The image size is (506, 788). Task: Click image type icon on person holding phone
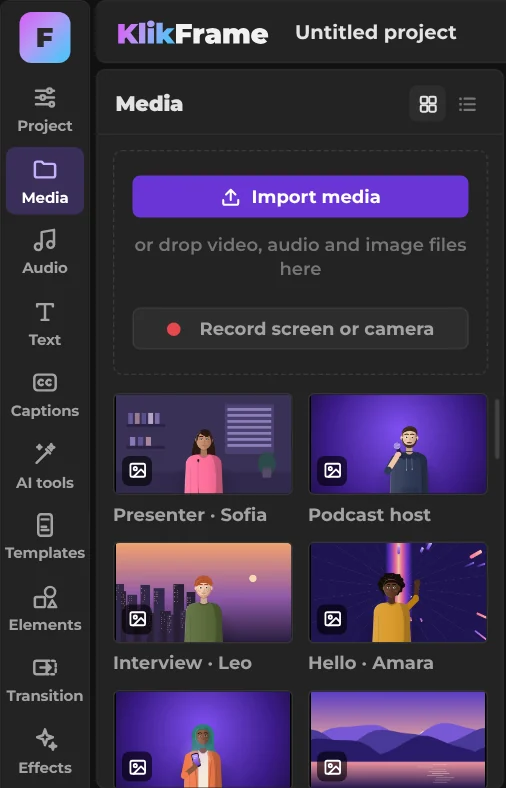click(137, 767)
